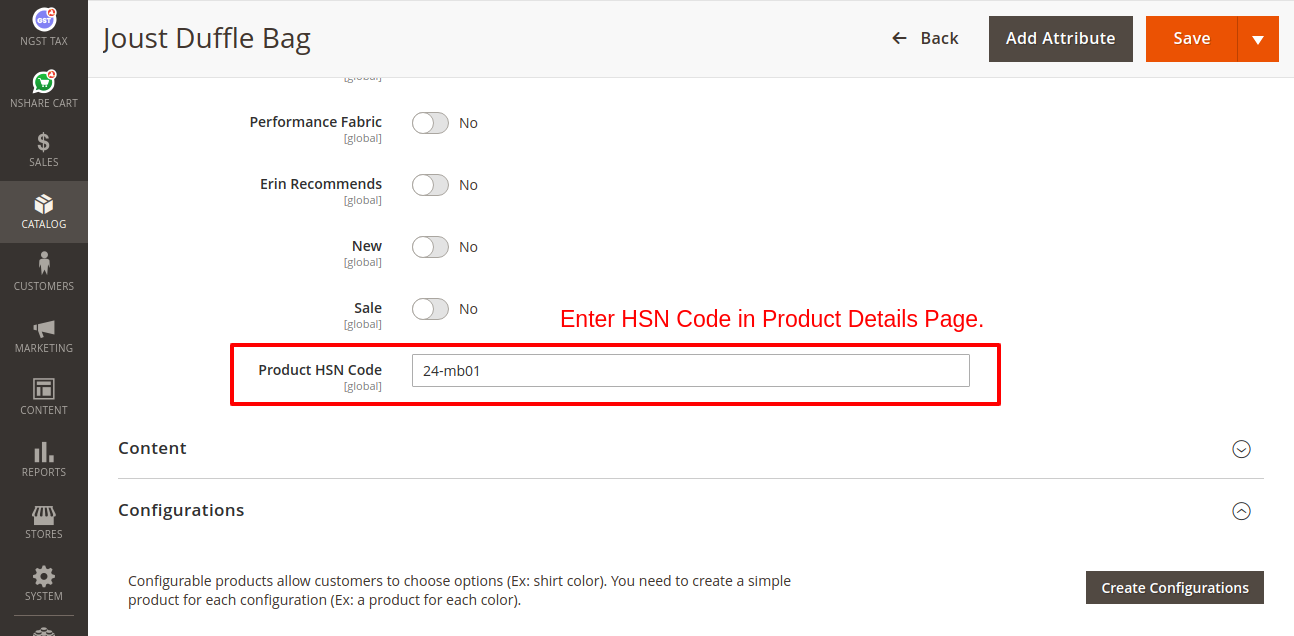The image size is (1294, 636).
Task: Click the Add Attribute button
Action: click(x=1060, y=39)
